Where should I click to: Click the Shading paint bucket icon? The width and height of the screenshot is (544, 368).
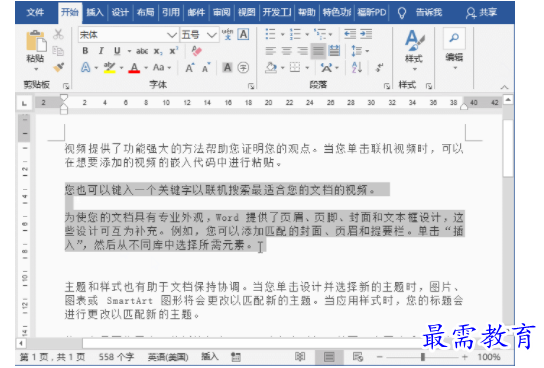(271, 67)
